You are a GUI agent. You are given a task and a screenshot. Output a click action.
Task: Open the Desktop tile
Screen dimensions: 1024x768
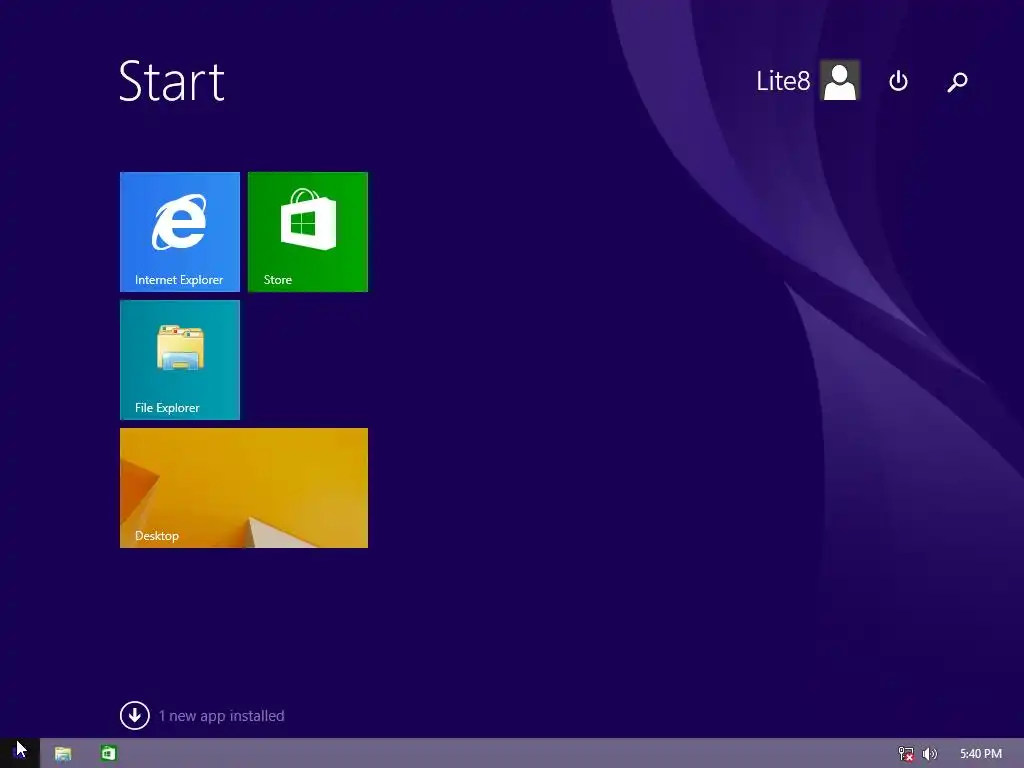click(x=244, y=488)
